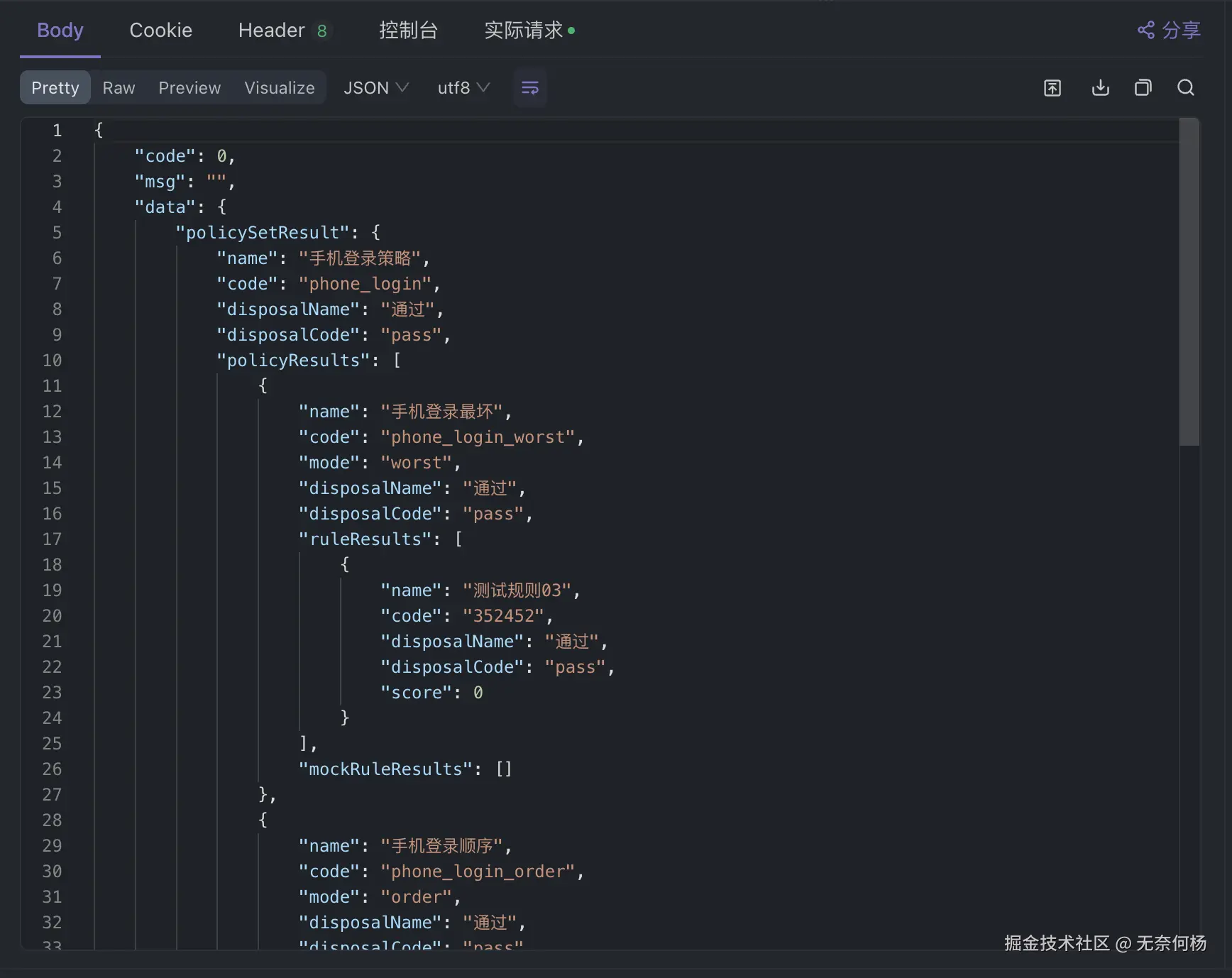Open the JSON format dropdown
Image resolution: width=1232 pixels, height=978 pixels.
click(x=376, y=87)
